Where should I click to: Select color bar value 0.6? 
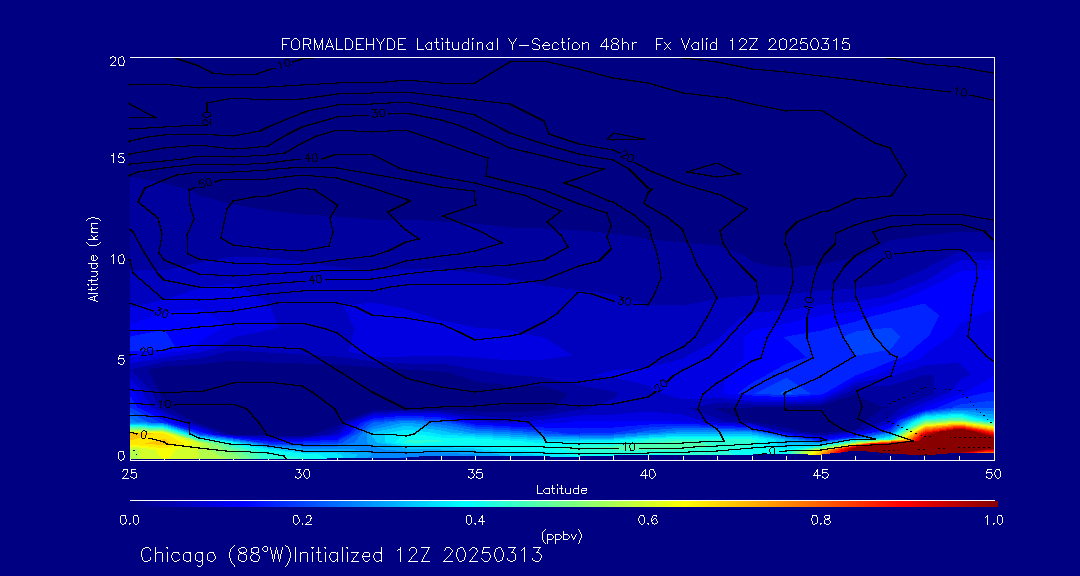[647, 520]
